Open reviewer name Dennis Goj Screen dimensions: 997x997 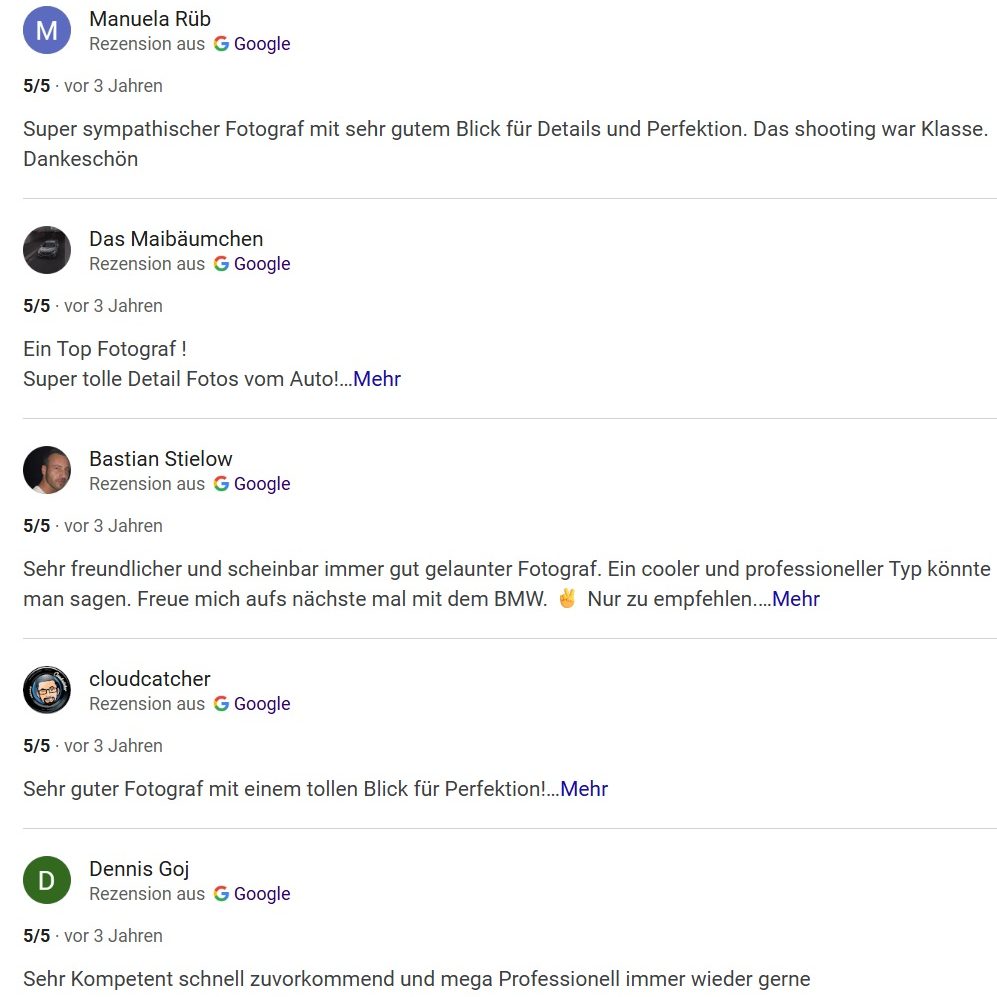(139, 869)
